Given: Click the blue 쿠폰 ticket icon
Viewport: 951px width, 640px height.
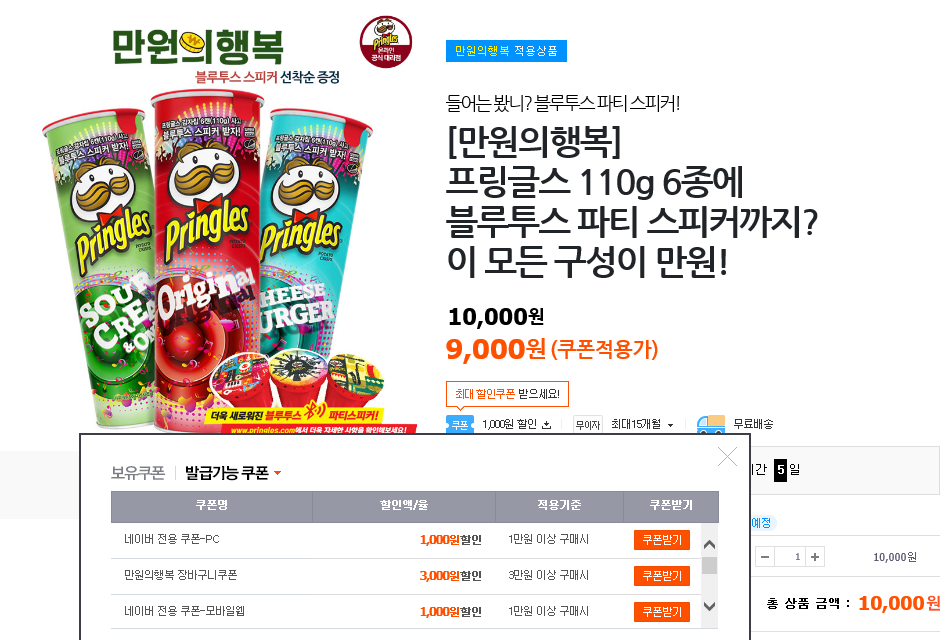Looking at the screenshot, I should 460,424.
